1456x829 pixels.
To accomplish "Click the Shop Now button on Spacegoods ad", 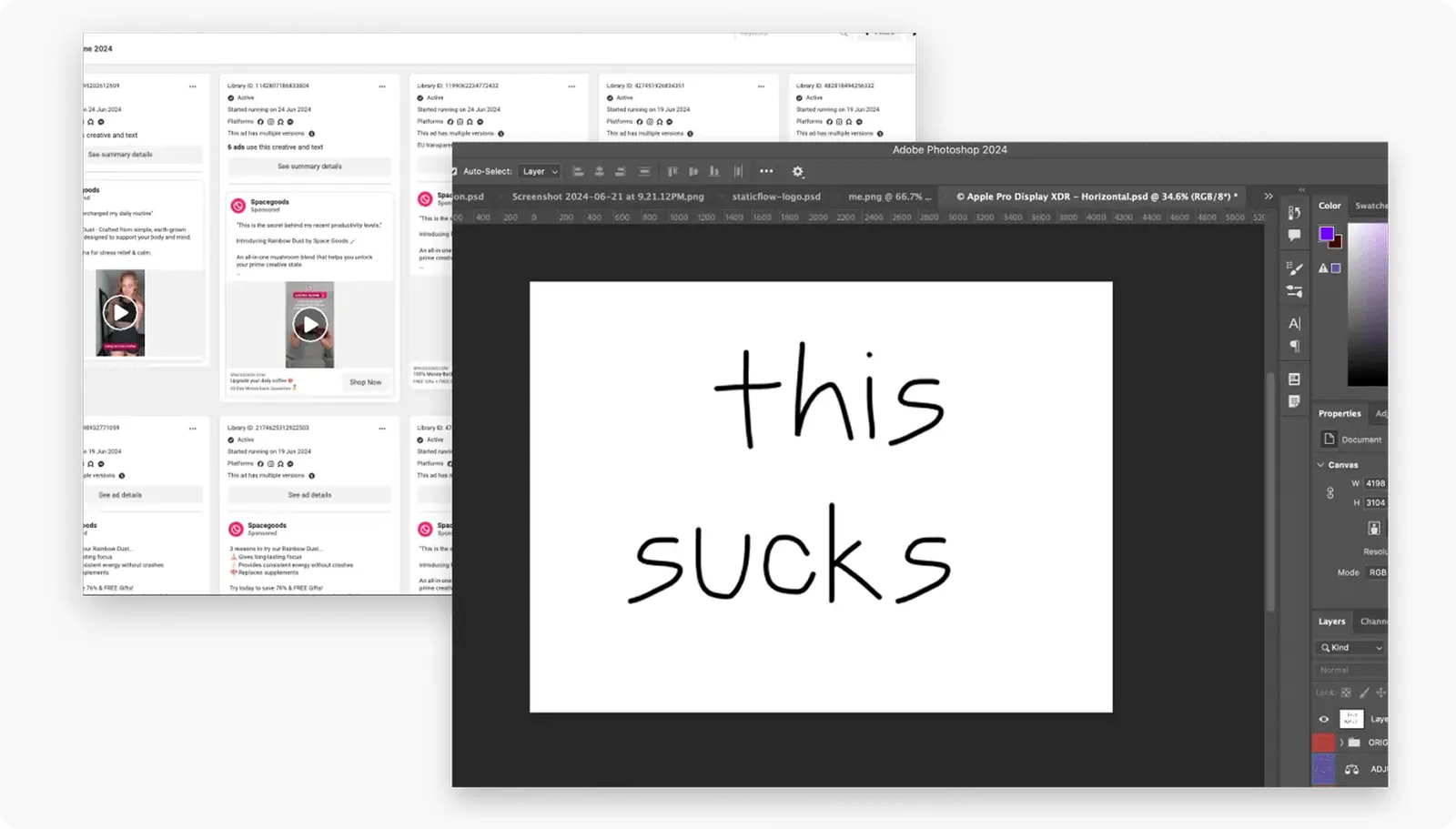I will (x=365, y=382).
